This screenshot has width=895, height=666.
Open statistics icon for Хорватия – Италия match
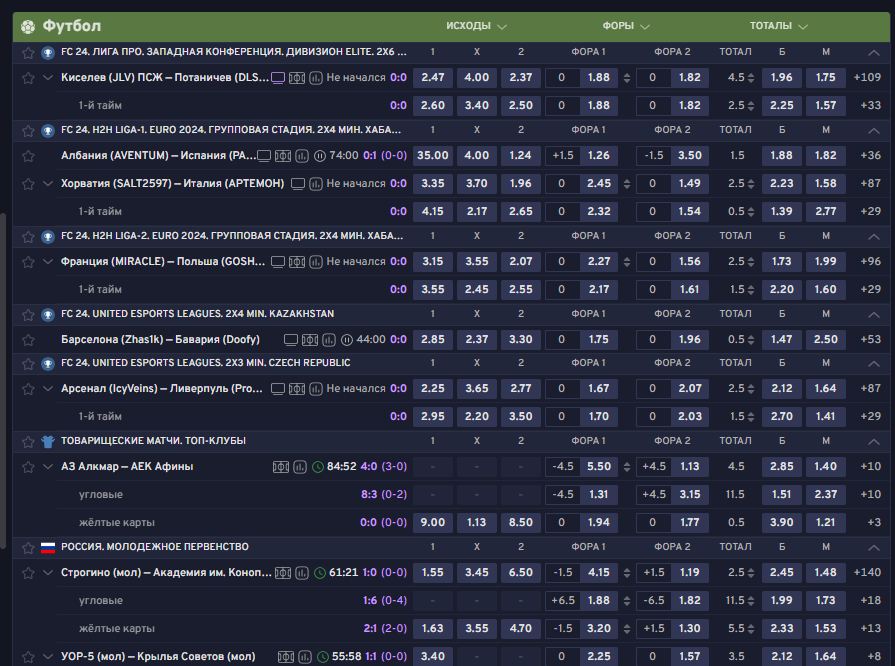coord(315,183)
